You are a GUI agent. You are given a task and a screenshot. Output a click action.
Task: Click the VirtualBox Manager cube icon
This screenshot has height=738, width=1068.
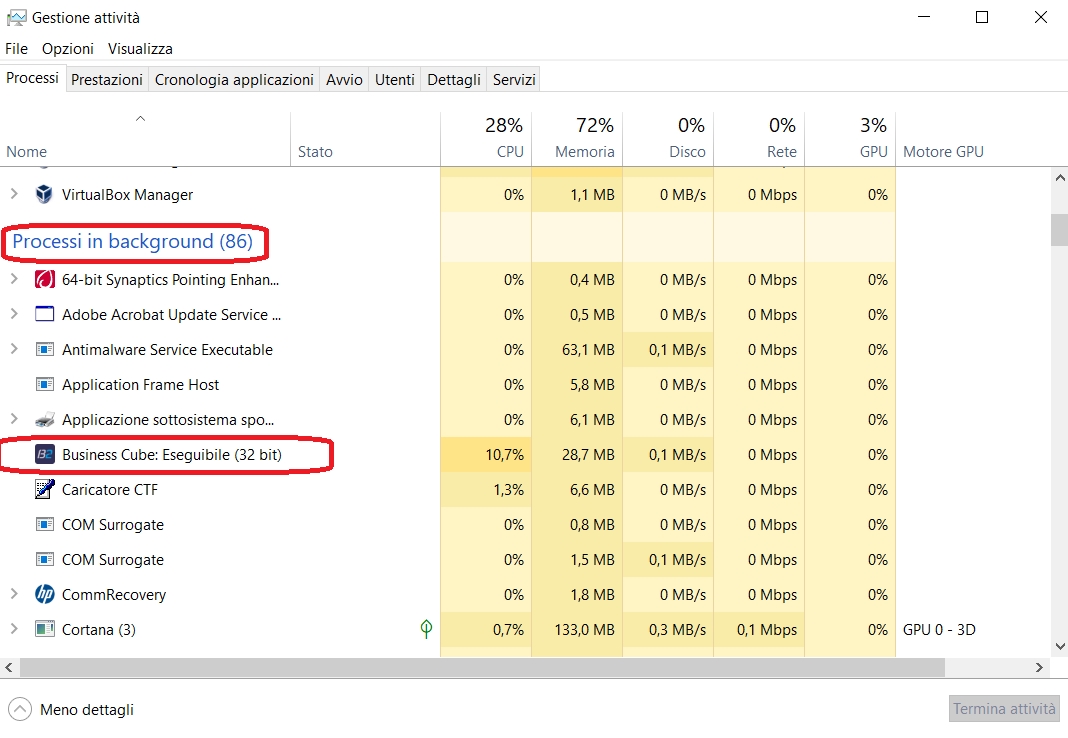44,194
